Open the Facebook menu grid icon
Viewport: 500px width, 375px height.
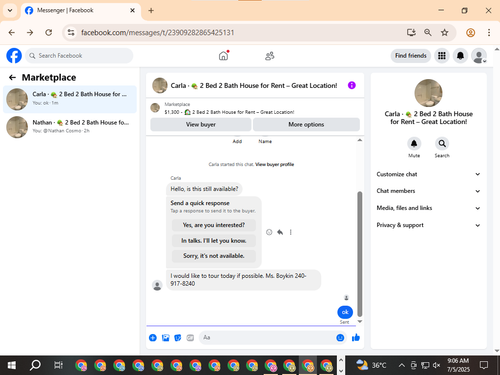tap(442, 56)
